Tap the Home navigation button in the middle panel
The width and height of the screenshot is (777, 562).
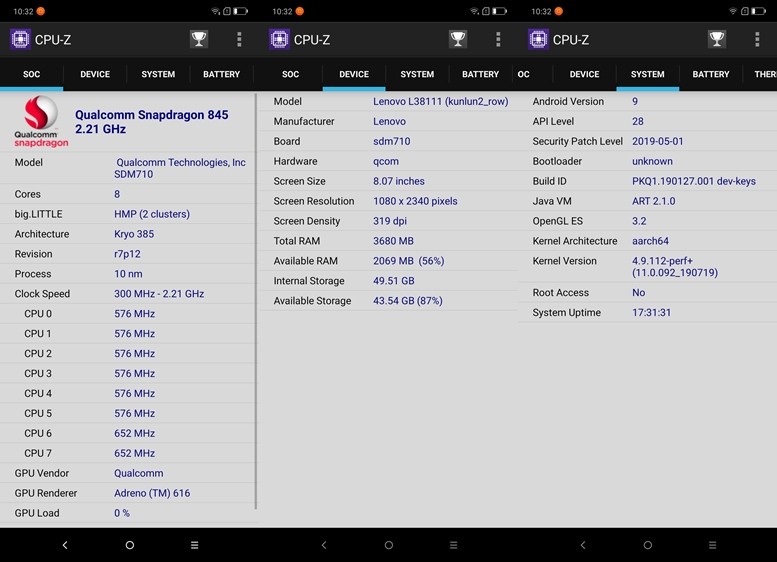[x=389, y=545]
